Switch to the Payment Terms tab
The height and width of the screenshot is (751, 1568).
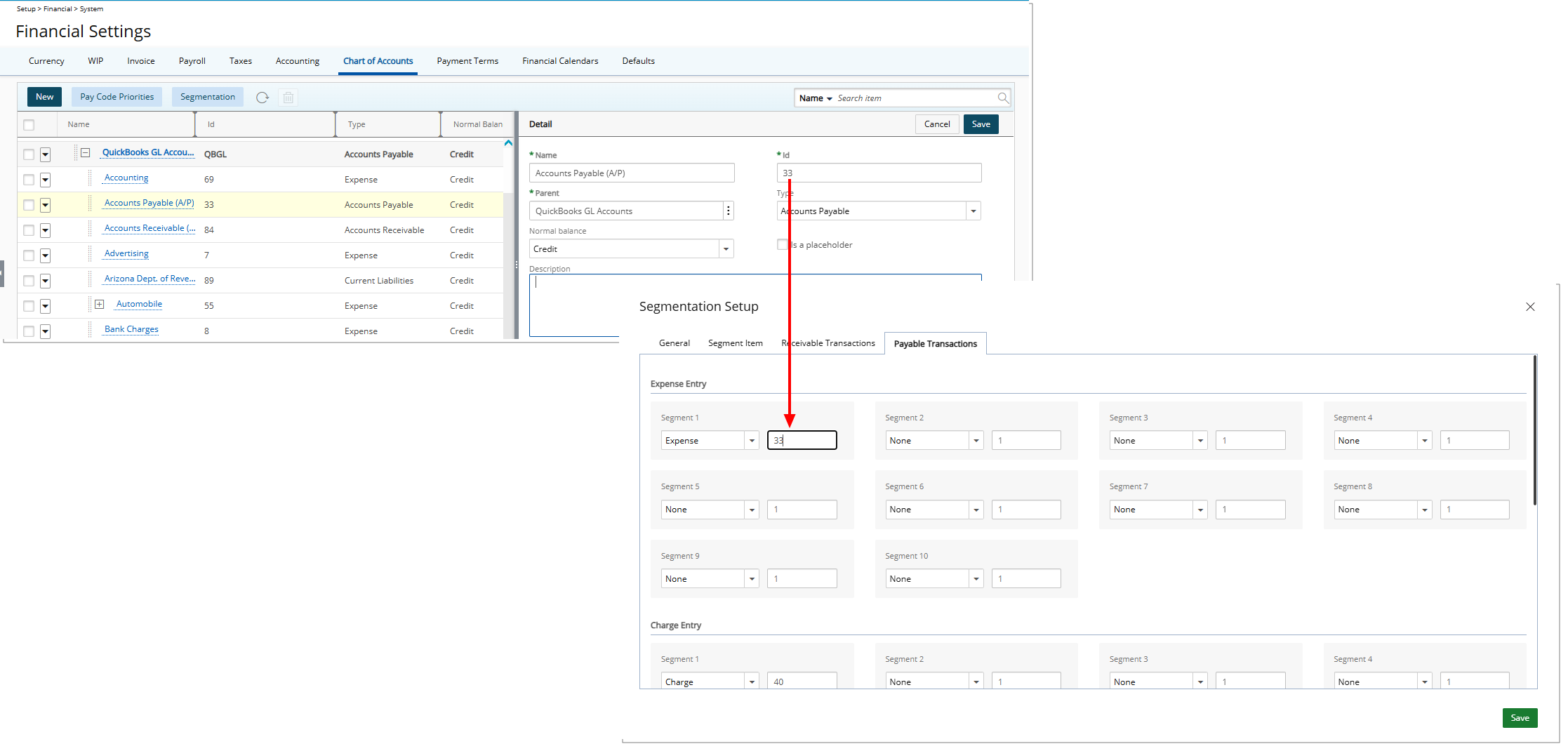tap(467, 61)
